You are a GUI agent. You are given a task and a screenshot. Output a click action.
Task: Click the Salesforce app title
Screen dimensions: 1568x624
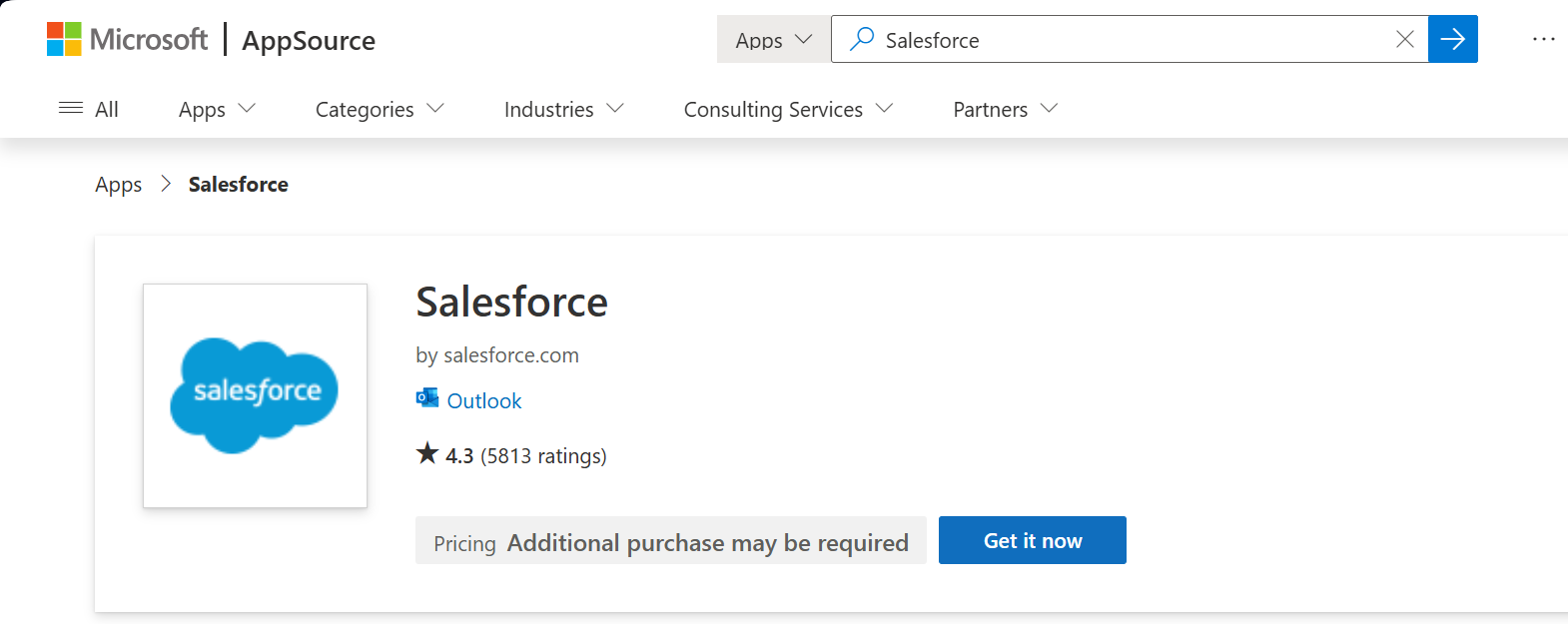[x=511, y=302]
